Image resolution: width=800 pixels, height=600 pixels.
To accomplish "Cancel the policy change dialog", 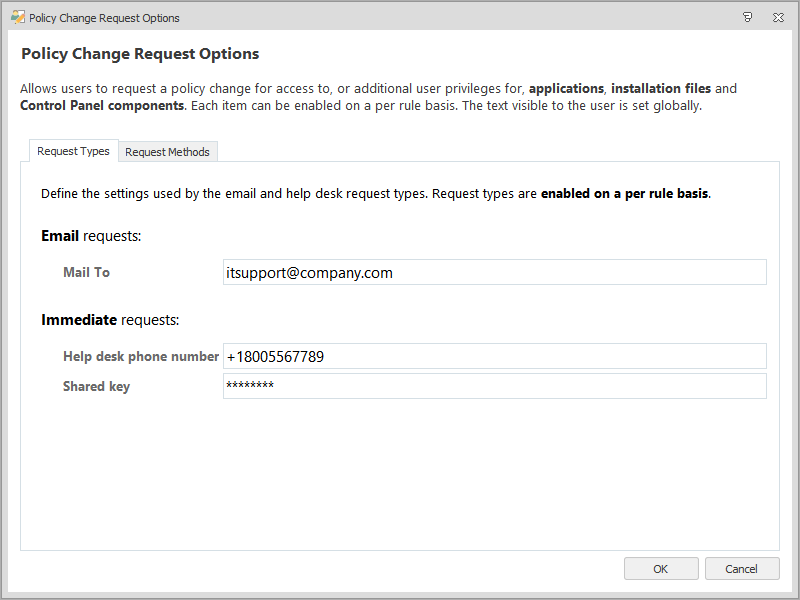I will point(741,568).
